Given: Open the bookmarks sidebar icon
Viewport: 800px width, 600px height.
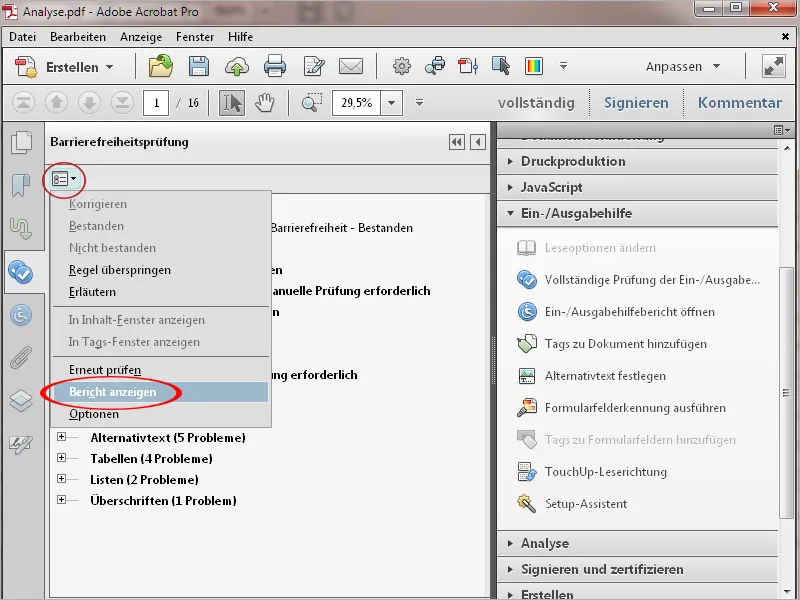Looking at the screenshot, I should point(21,185).
